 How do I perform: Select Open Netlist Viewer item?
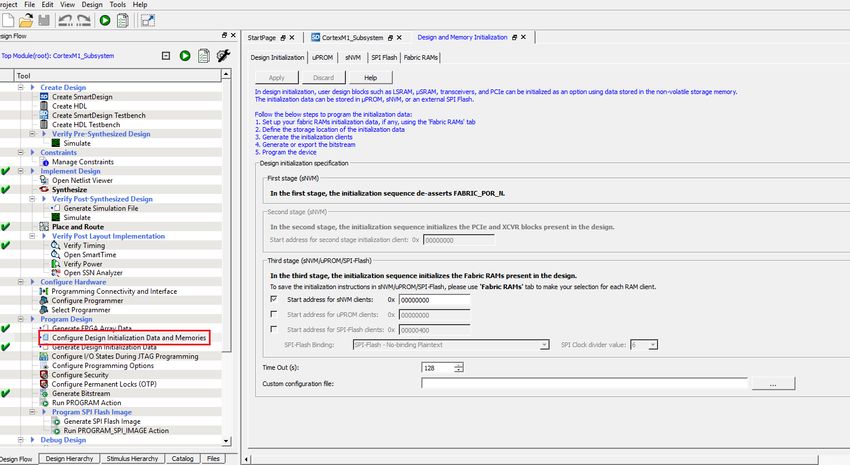click(x=82, y=180)
